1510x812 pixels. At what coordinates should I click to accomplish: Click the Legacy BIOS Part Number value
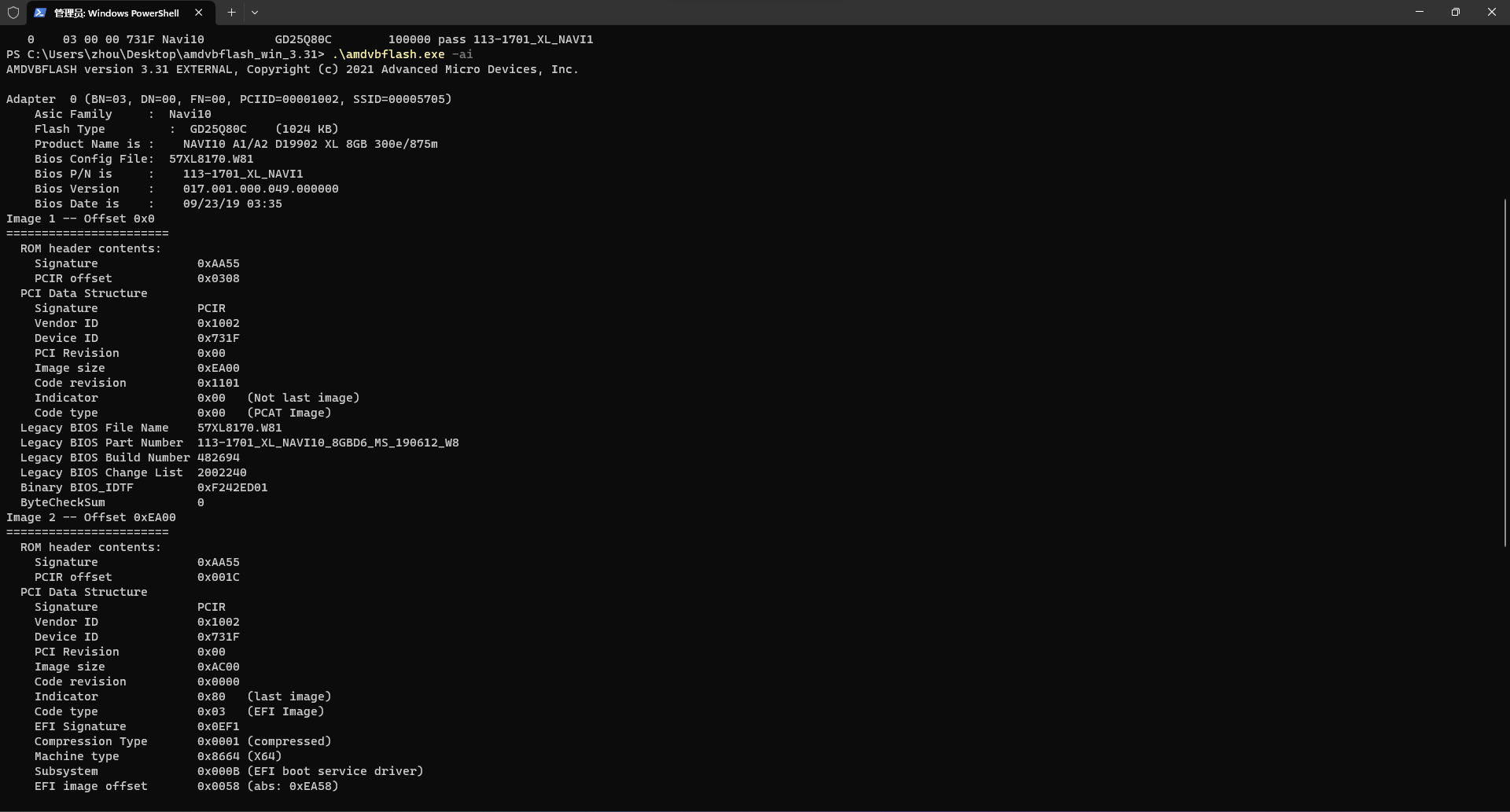pos(328,443)
